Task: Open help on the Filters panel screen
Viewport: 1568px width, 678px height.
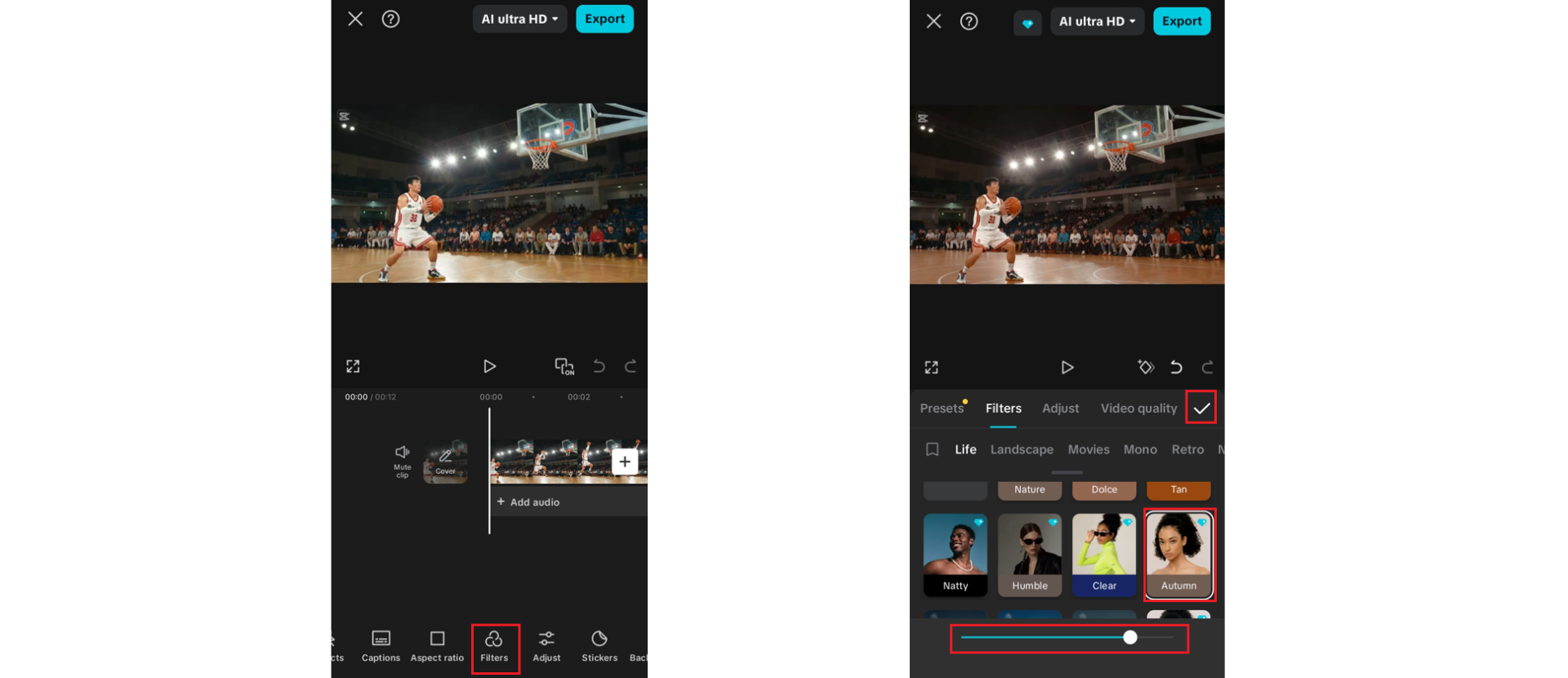Action: click(969, 21)
